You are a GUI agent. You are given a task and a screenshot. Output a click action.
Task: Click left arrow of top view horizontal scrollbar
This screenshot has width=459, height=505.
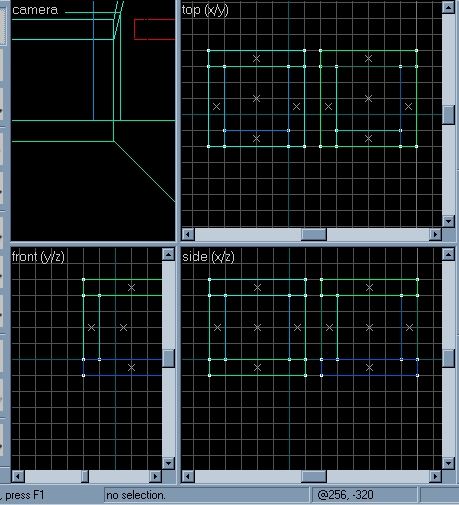188,234
